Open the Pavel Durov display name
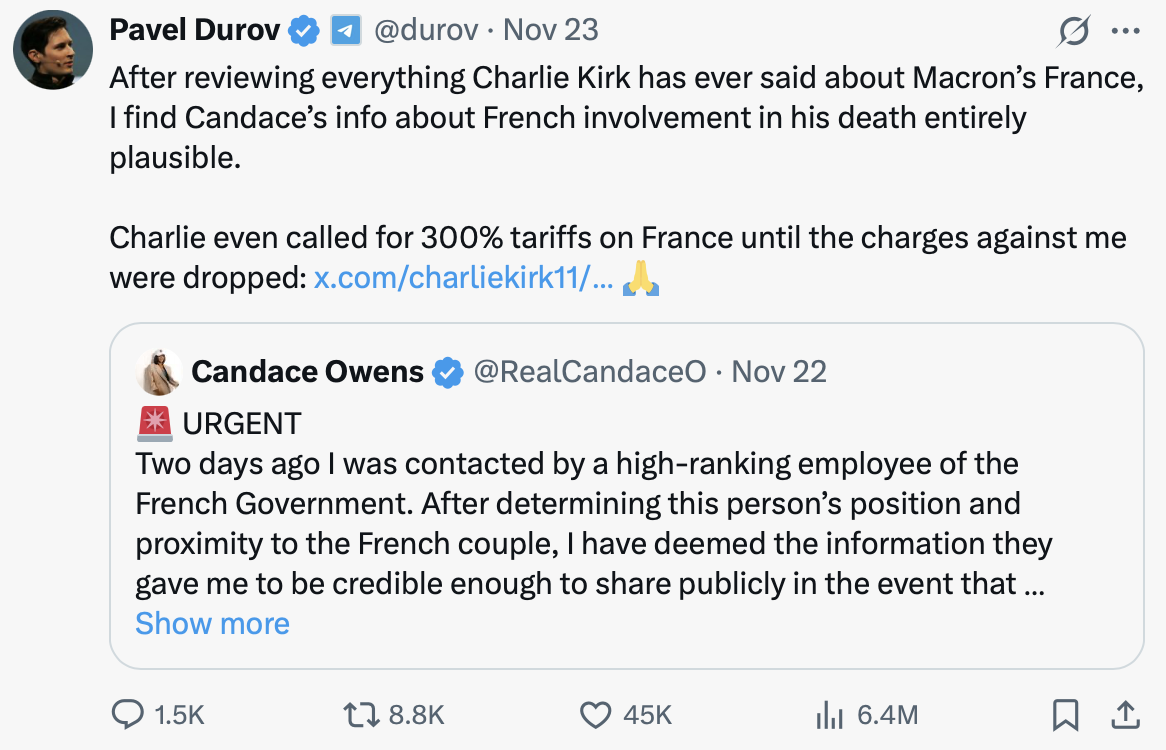1166x750 pixels. click(x=194, y=30)
